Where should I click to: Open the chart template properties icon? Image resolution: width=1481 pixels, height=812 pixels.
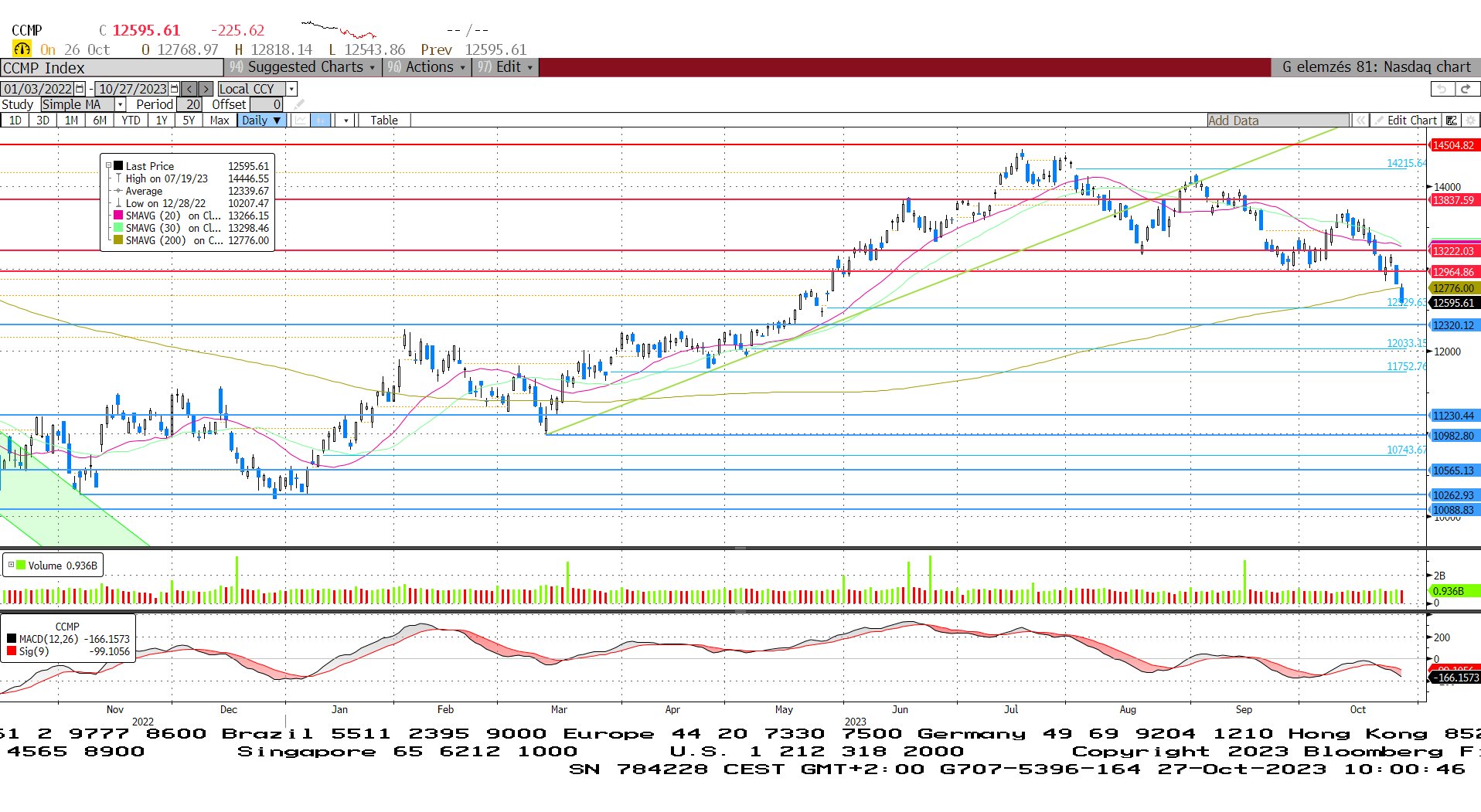[x=1452, y=121]
